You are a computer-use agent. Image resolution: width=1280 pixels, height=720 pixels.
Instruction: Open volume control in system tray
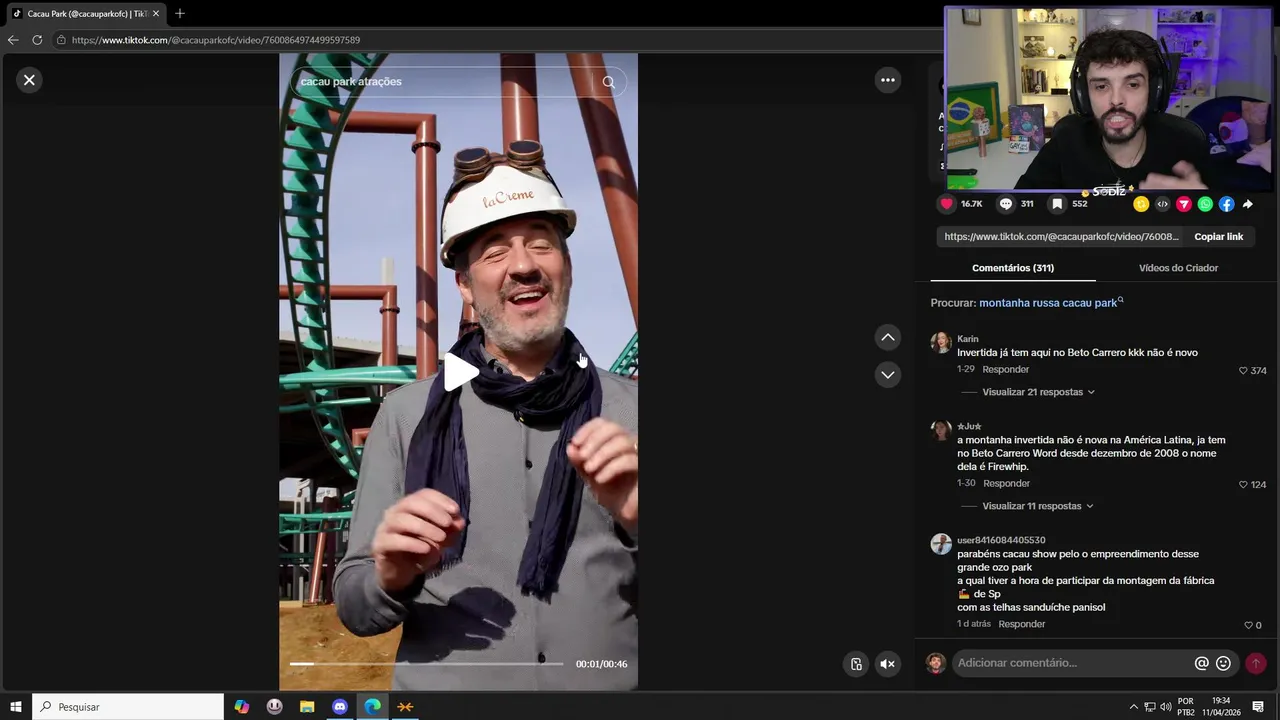pos(1165,707)
